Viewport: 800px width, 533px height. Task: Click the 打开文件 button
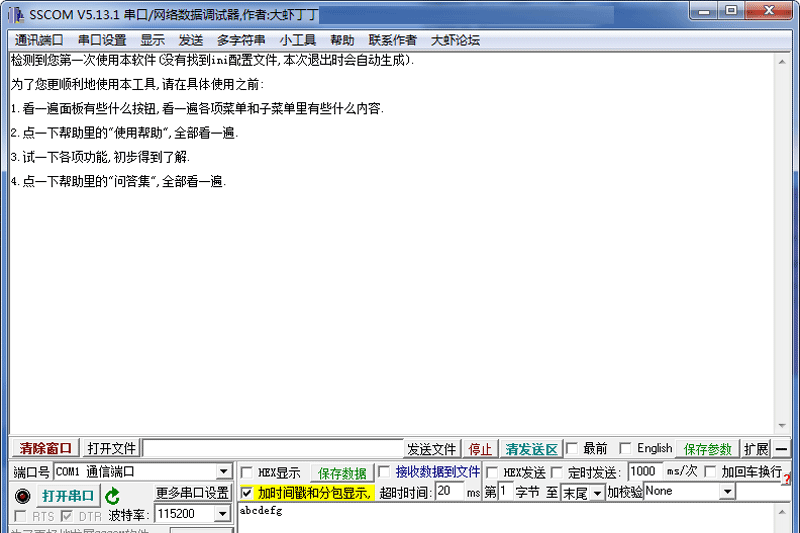click(x=111, y=448)
